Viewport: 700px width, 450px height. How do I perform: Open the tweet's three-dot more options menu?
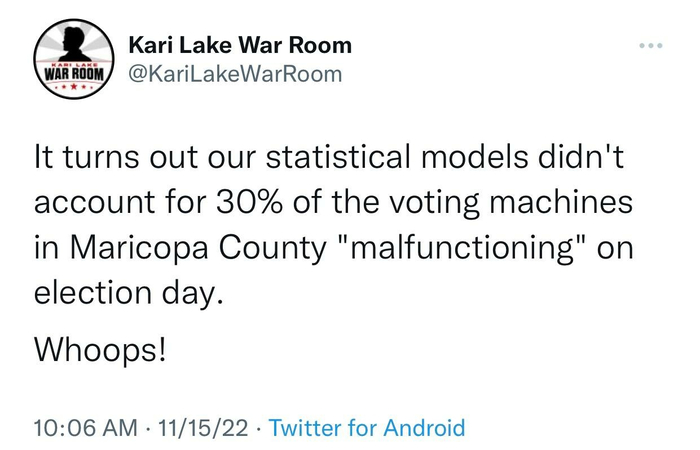coord(650,47)
